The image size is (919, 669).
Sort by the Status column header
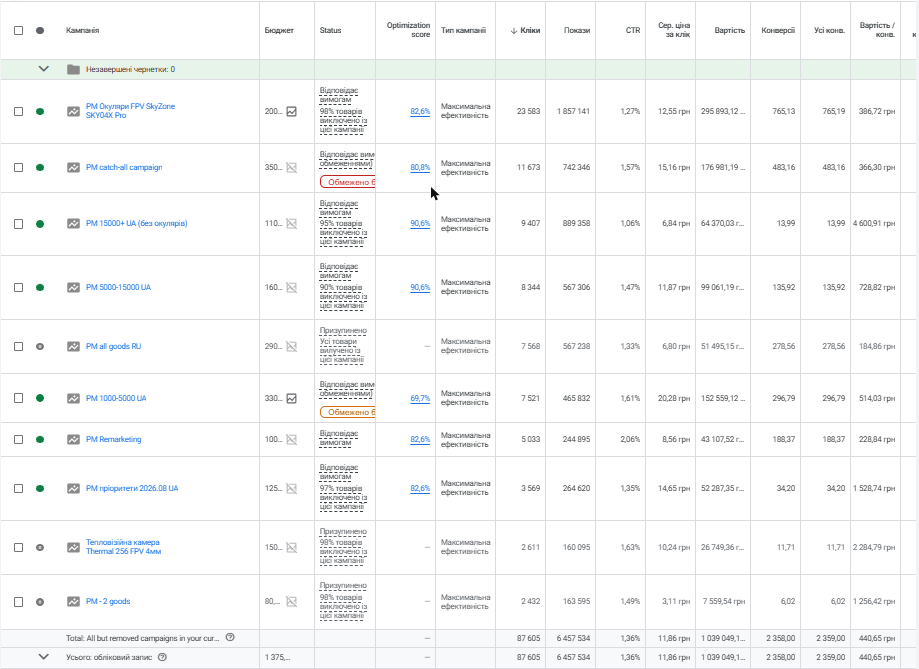click(x=331, y=30)
